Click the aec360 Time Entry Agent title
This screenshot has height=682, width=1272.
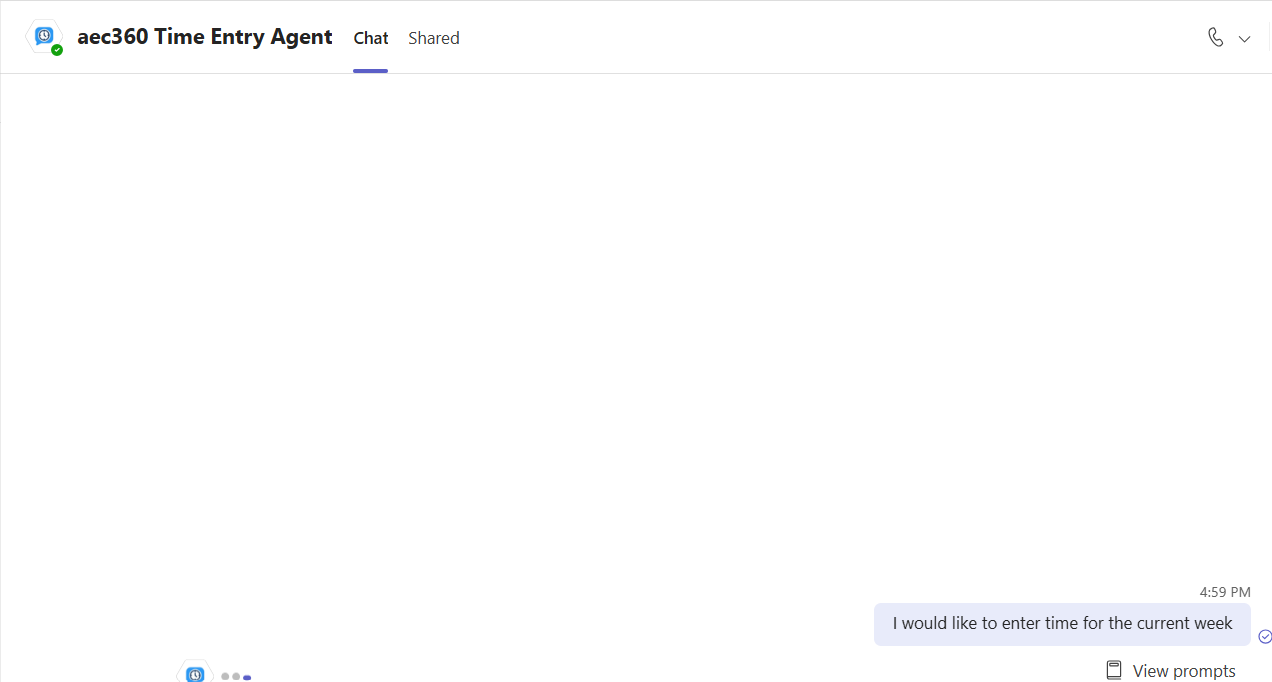(x=205, y=37)
